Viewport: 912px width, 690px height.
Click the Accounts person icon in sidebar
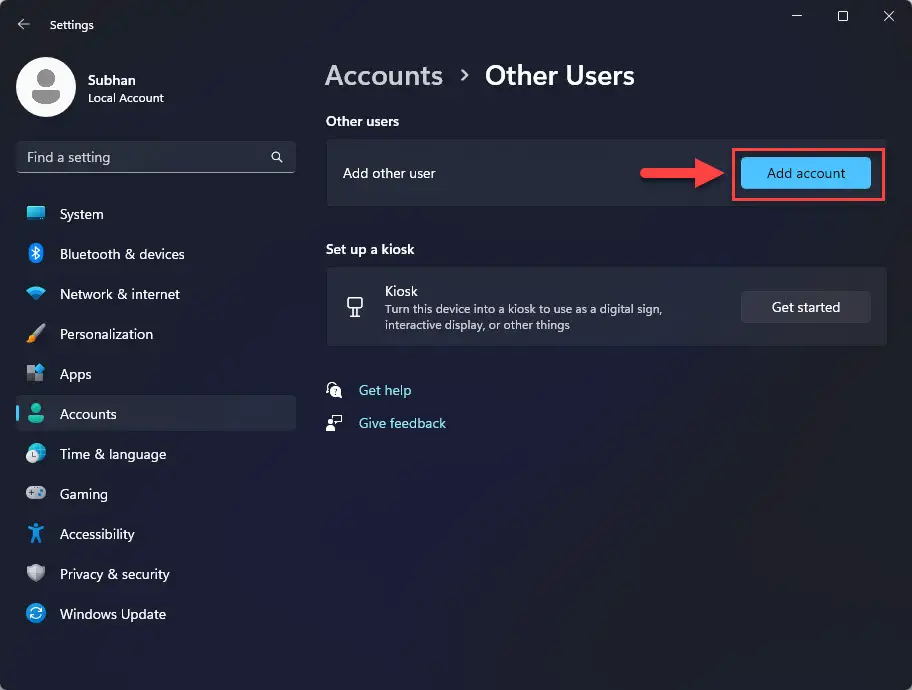point(36,413)
